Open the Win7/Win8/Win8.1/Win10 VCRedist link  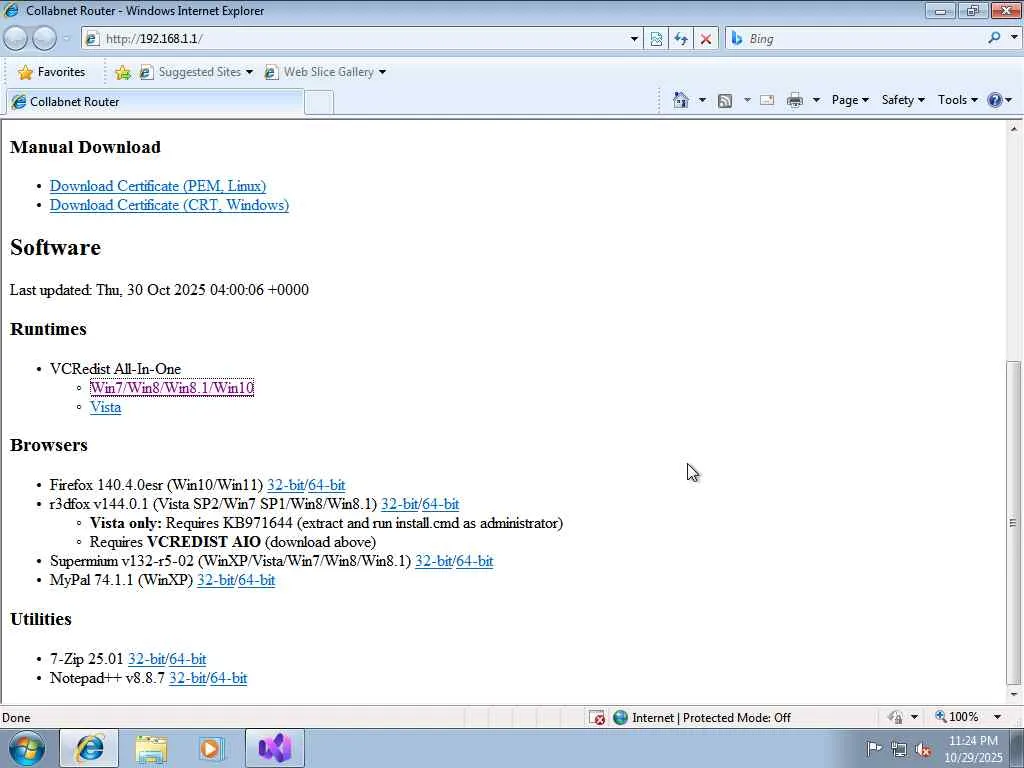click(172, 388)
